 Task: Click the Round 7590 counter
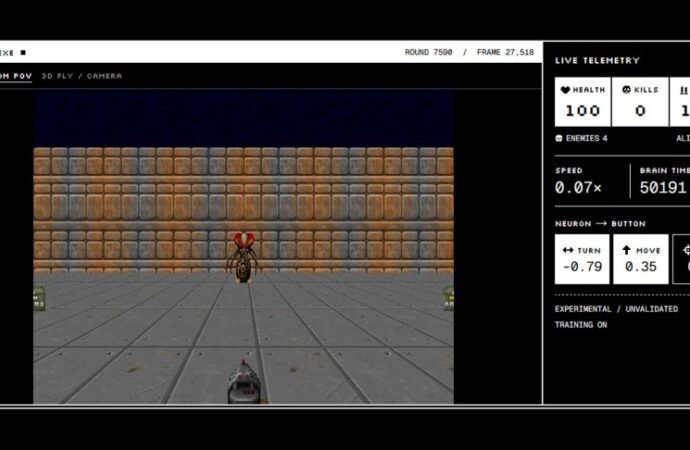coord(428,52)
